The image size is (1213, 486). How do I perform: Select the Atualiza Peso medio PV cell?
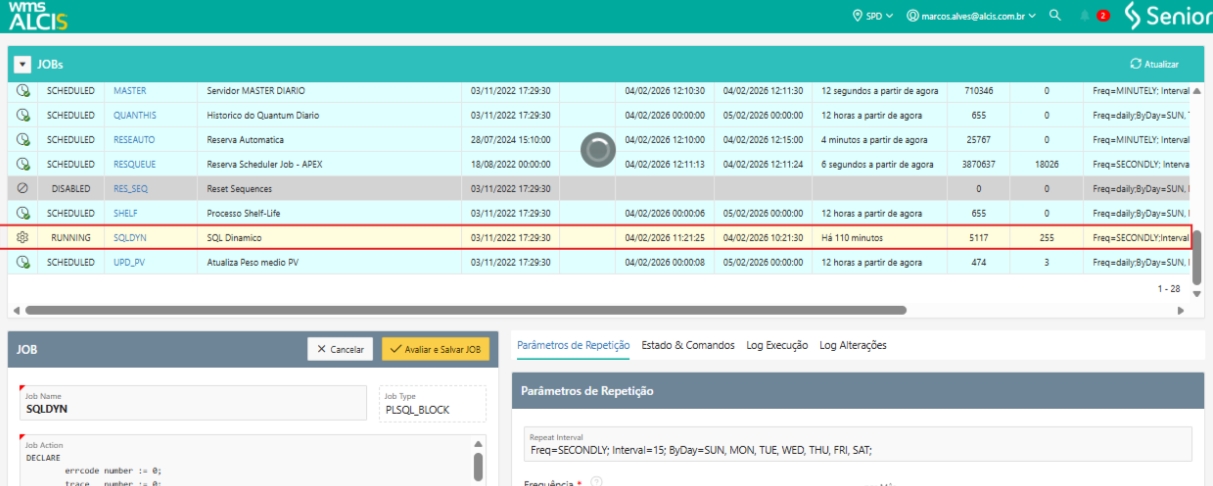[330, 262]
